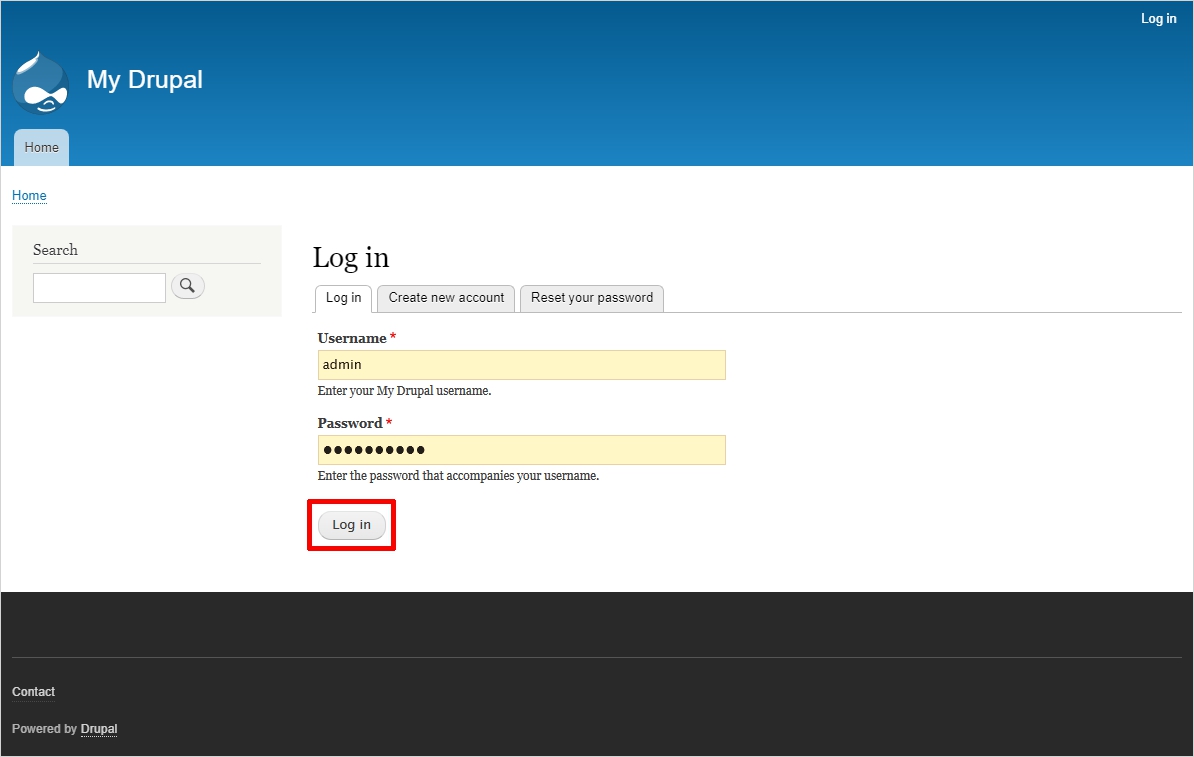
Task: Click the Username field label
Action: (x=352, y=338)
